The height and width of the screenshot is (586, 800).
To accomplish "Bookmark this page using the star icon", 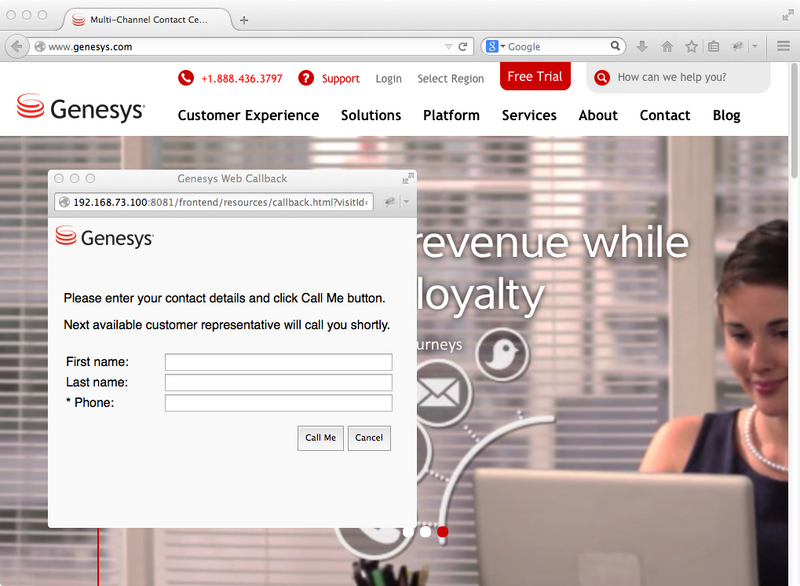I will (x=691, y=46).
